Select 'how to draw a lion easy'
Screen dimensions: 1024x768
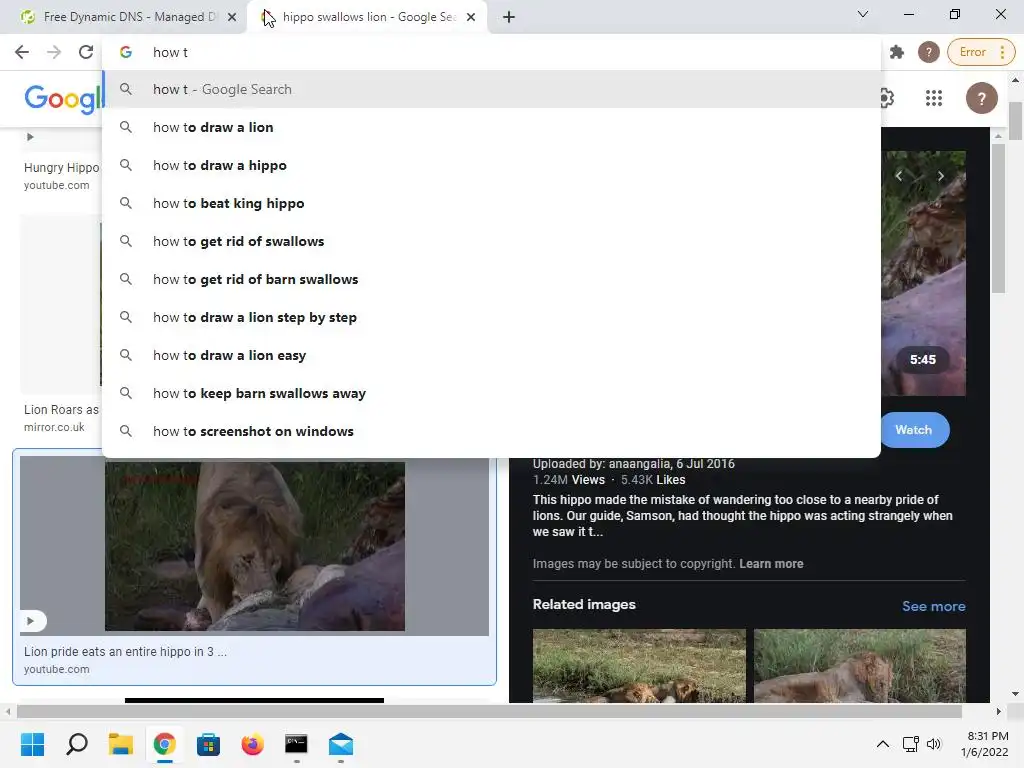tap(491, 355)
